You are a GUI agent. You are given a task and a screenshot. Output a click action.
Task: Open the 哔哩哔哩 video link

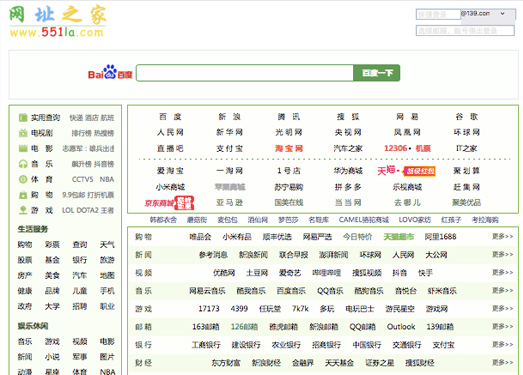tap(326, 273)
